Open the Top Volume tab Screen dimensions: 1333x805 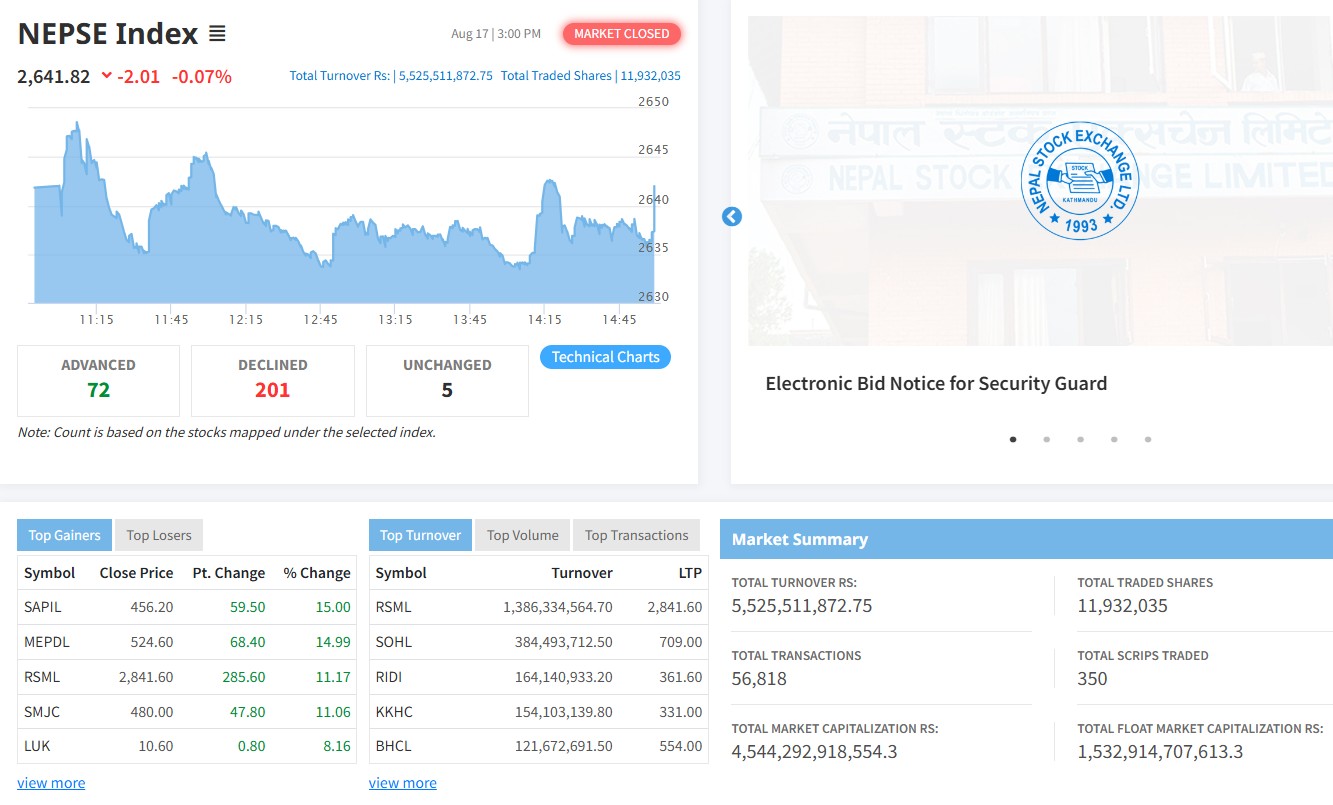(x=522, y=535)
